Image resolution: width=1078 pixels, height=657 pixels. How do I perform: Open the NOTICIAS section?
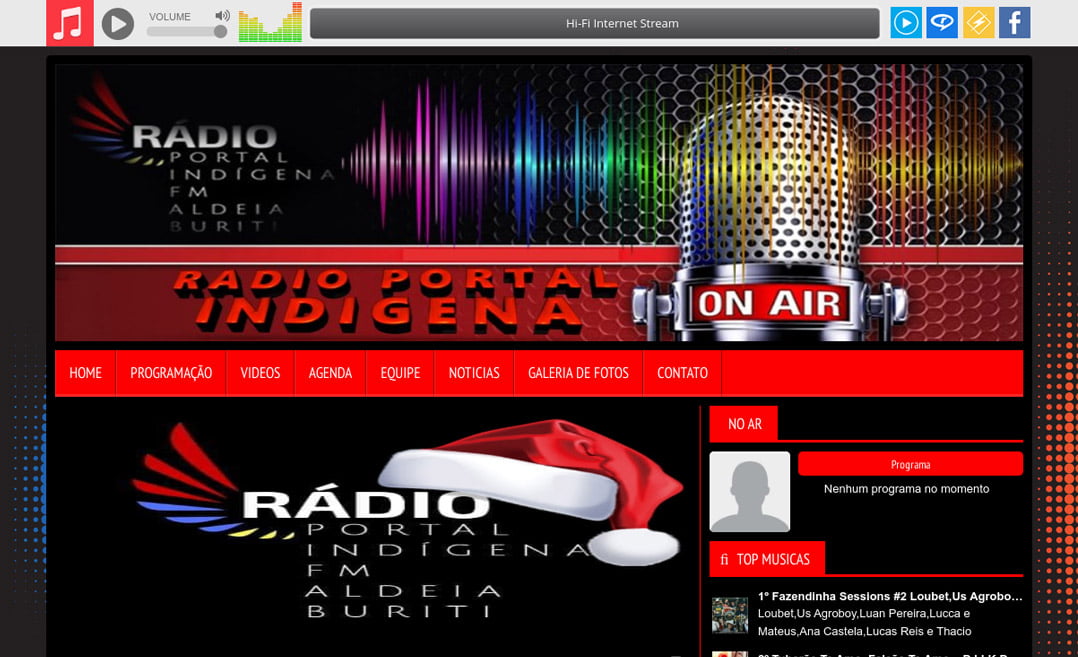click(474, 373)
